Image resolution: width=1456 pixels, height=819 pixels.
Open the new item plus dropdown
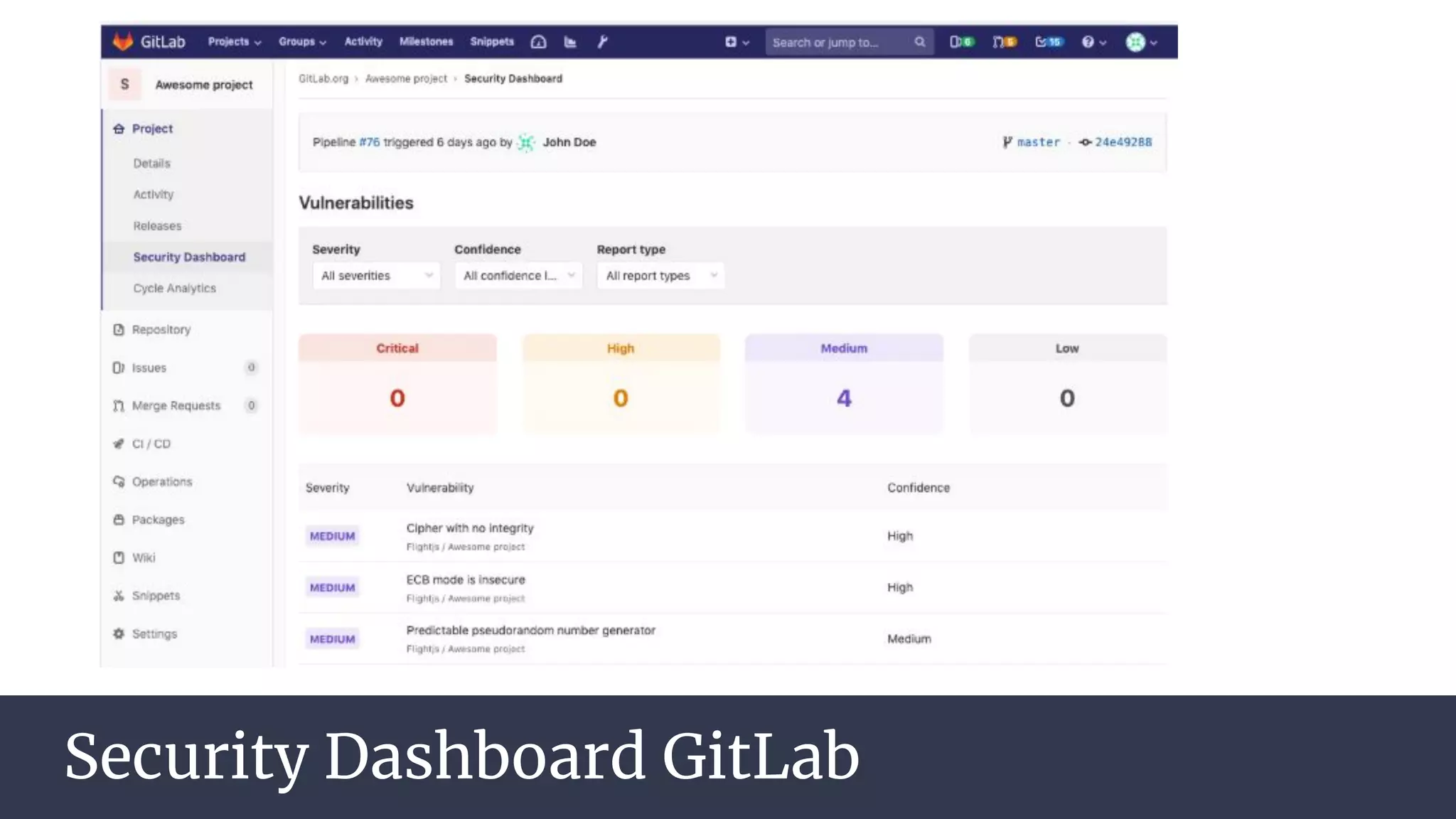point(737,43)
